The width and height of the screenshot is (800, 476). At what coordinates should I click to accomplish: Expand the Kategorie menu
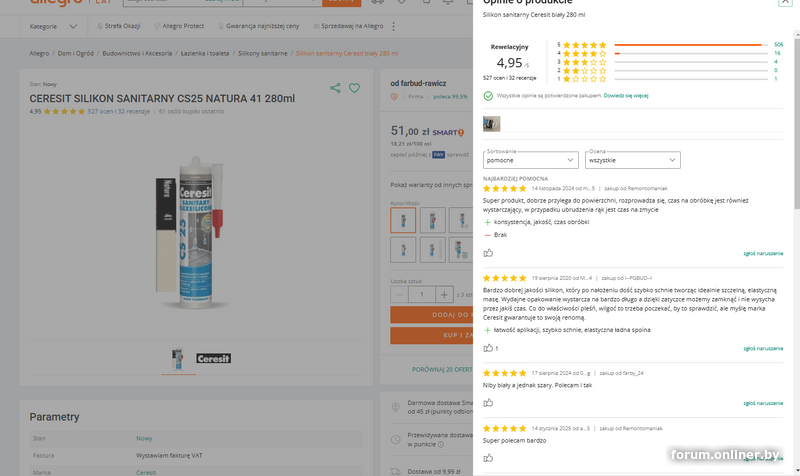[x=53, y=26]
